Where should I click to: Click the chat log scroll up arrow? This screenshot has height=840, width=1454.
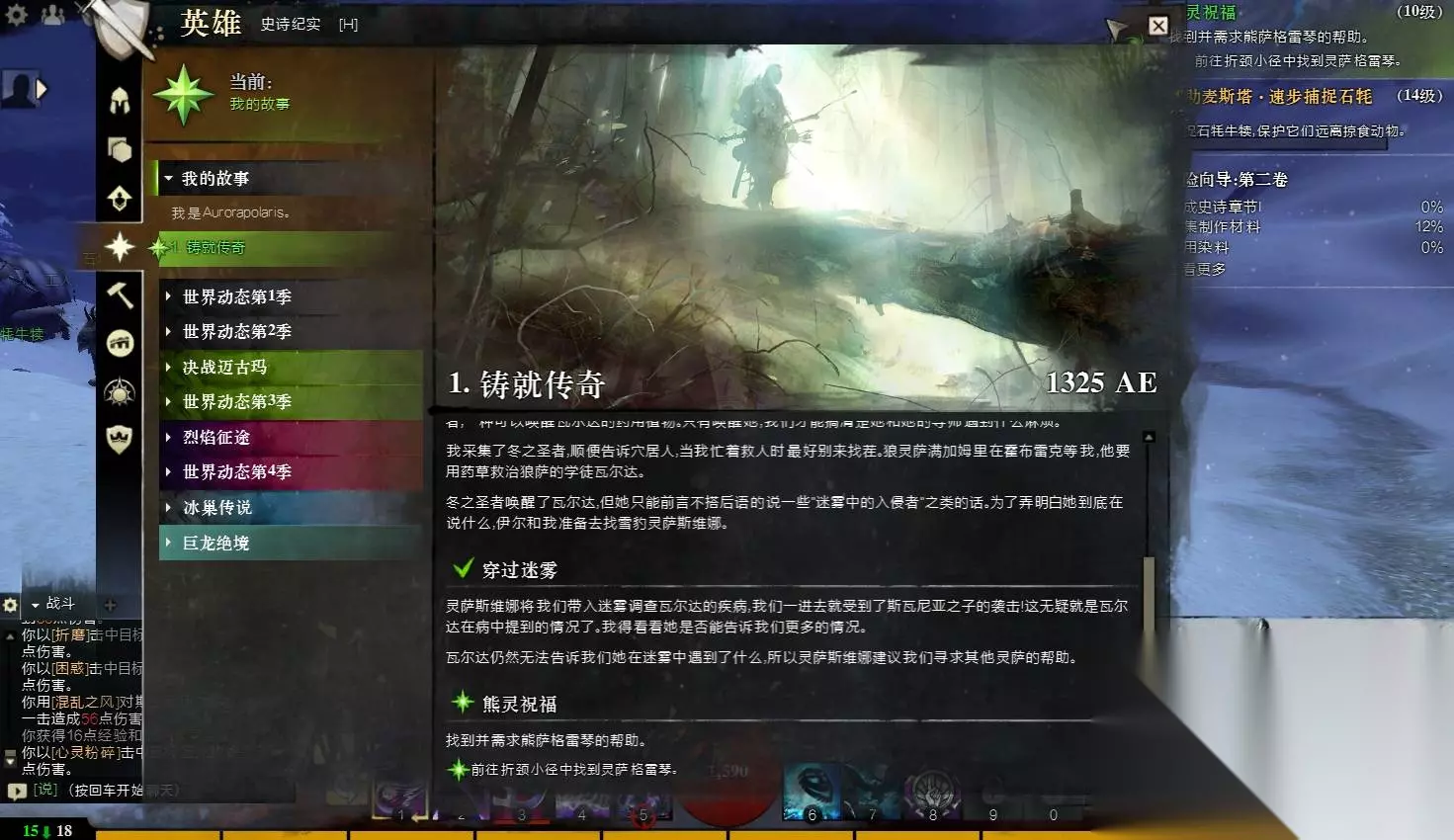[10, 636]
